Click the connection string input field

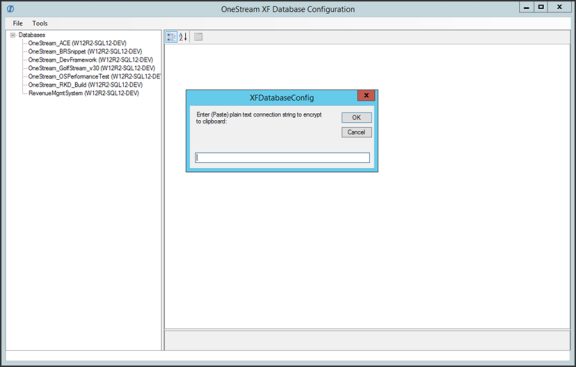click(x=282, y=158)
